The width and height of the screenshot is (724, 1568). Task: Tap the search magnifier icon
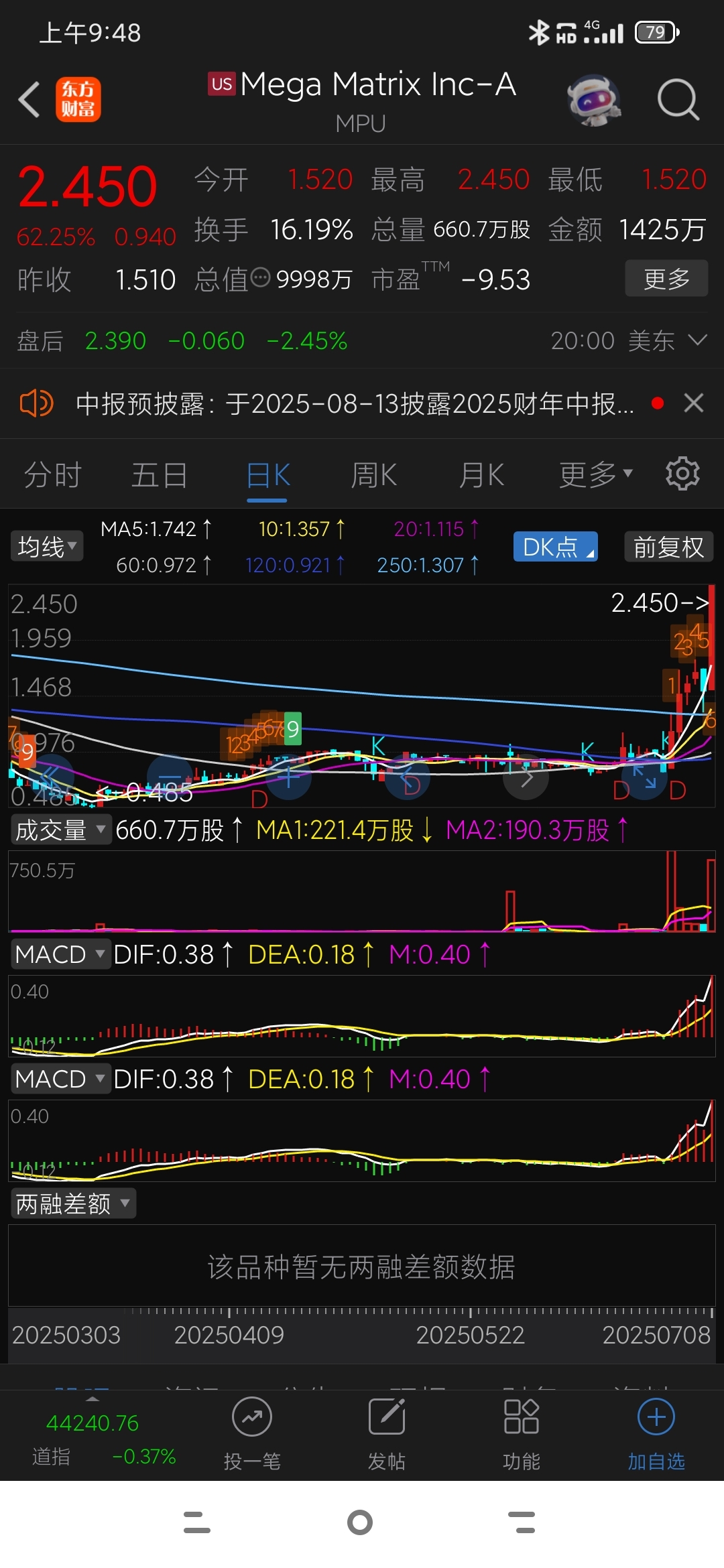tap(678, 100)
